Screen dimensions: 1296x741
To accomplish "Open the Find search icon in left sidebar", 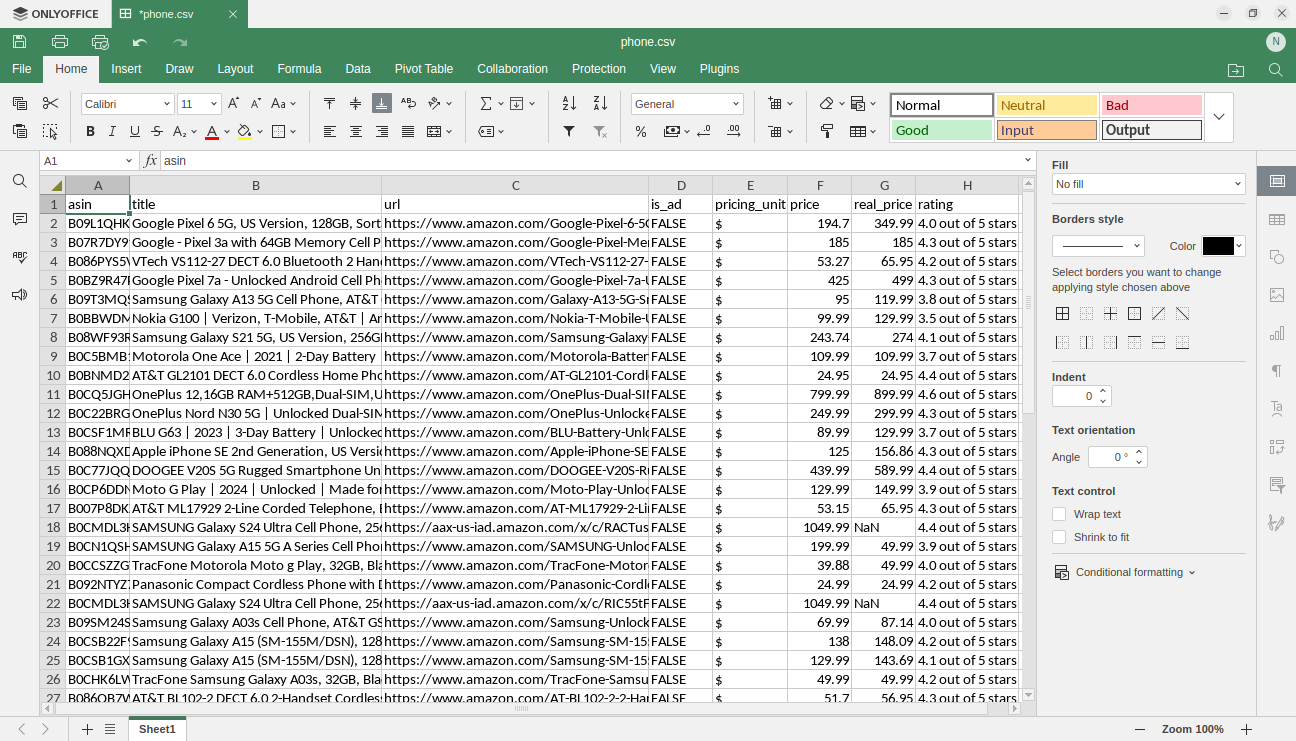I will (20, 181).
